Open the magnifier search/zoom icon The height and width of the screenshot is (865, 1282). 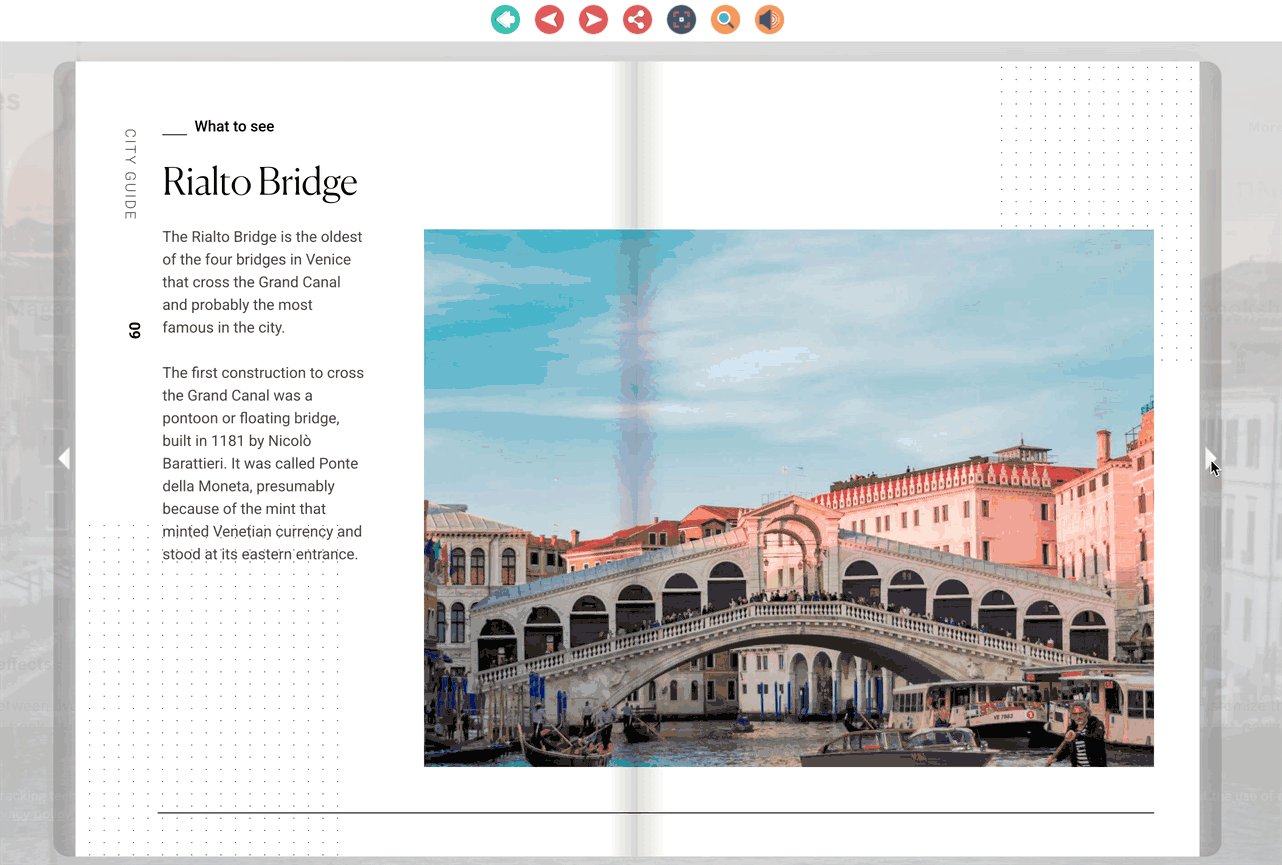coord(725,19)
